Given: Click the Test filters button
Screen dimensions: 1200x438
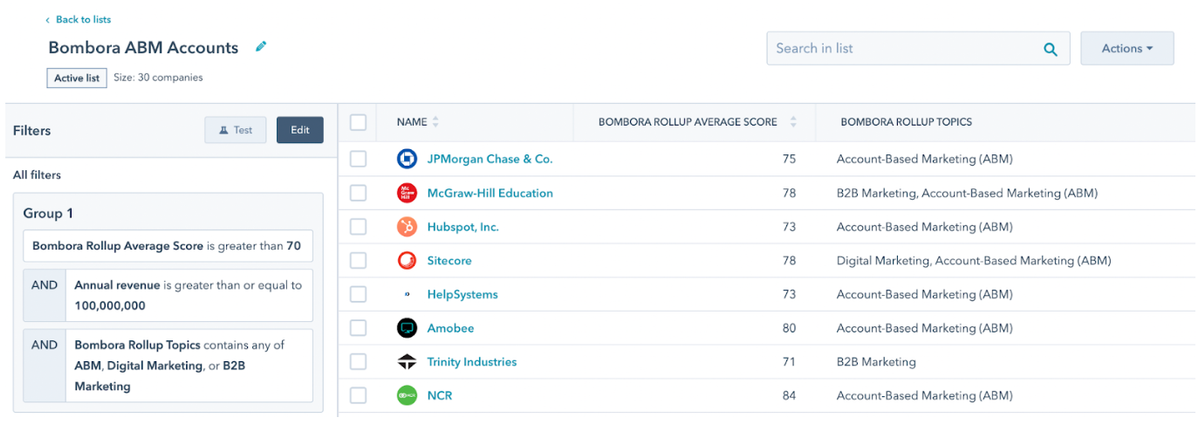Looking at the screenshot, I should [x=236, y=130].
